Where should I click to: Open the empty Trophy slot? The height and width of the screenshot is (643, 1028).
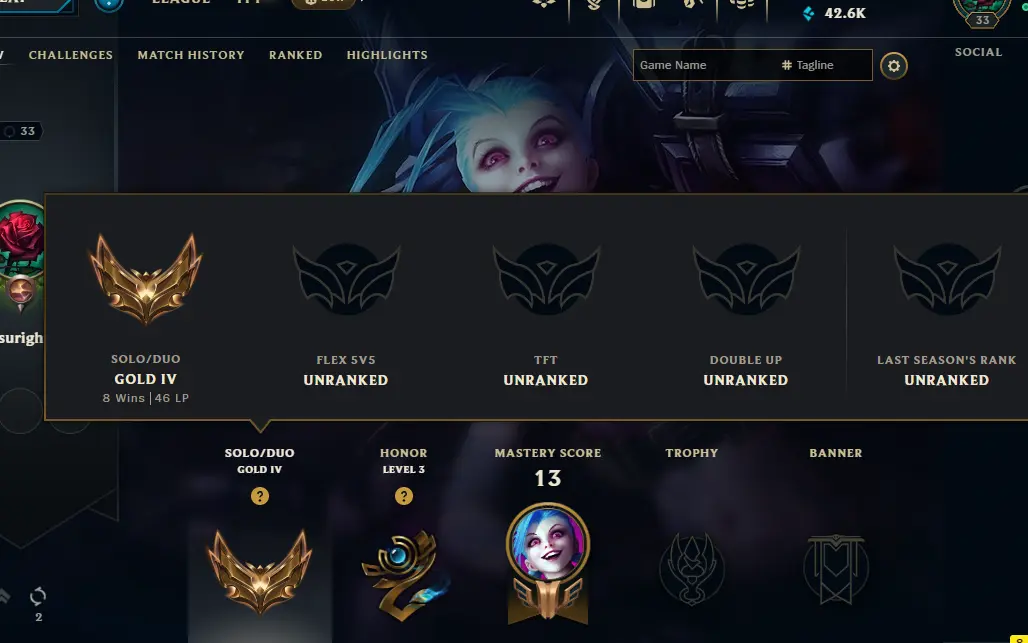point(692,569)
